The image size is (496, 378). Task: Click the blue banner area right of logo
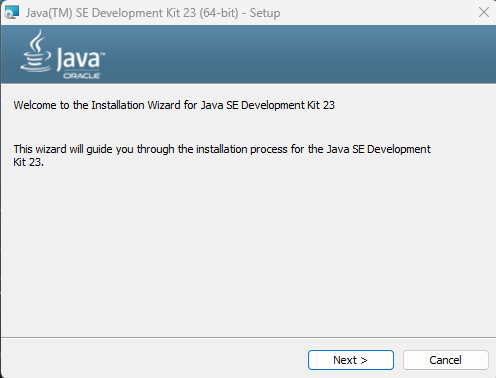pos(300,54)
